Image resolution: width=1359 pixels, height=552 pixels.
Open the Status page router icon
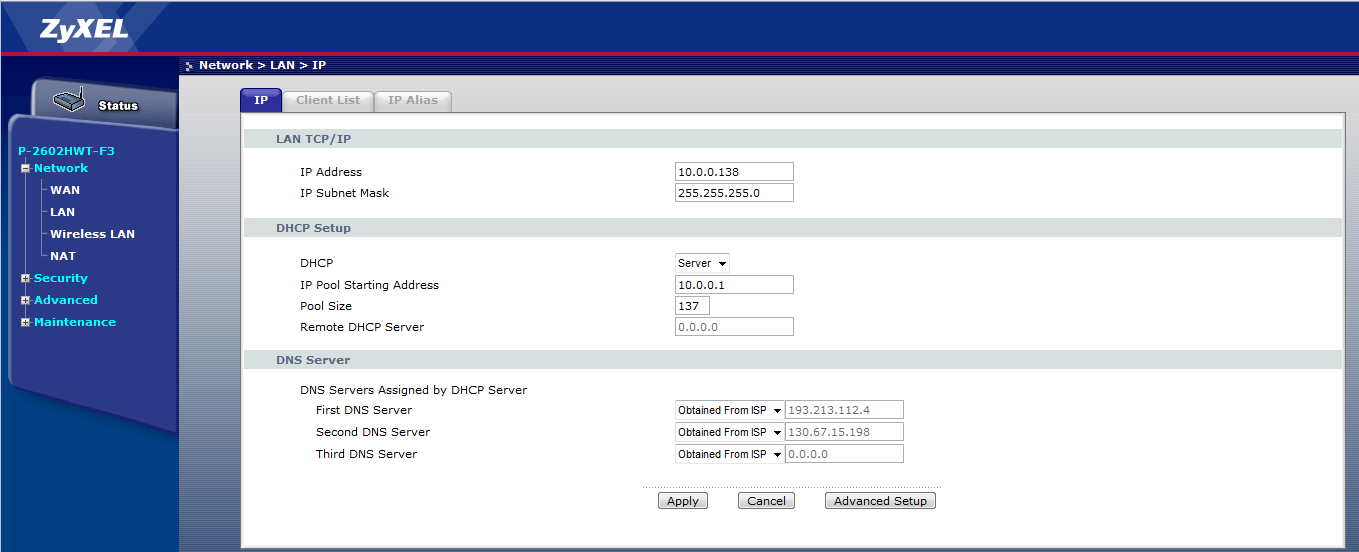69,101
